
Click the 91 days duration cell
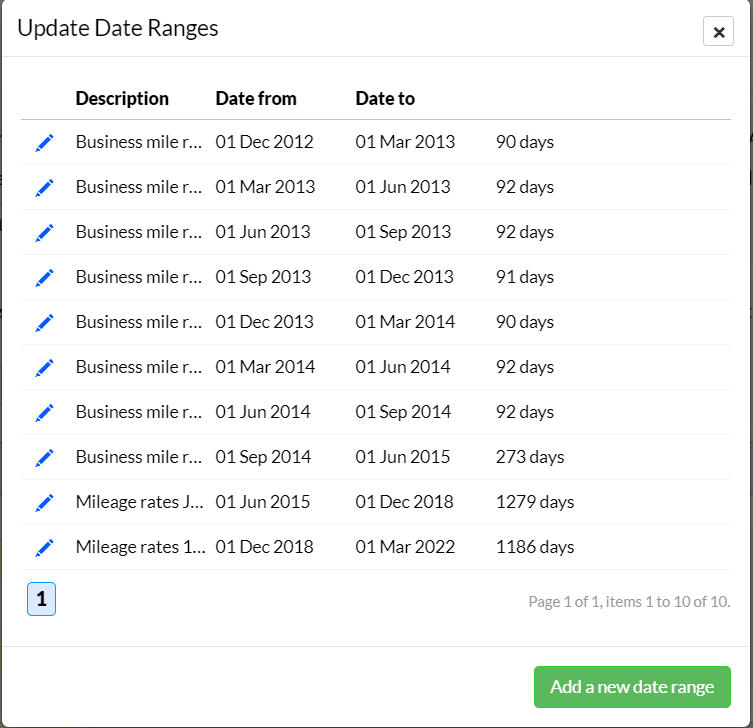click(524, 277)
